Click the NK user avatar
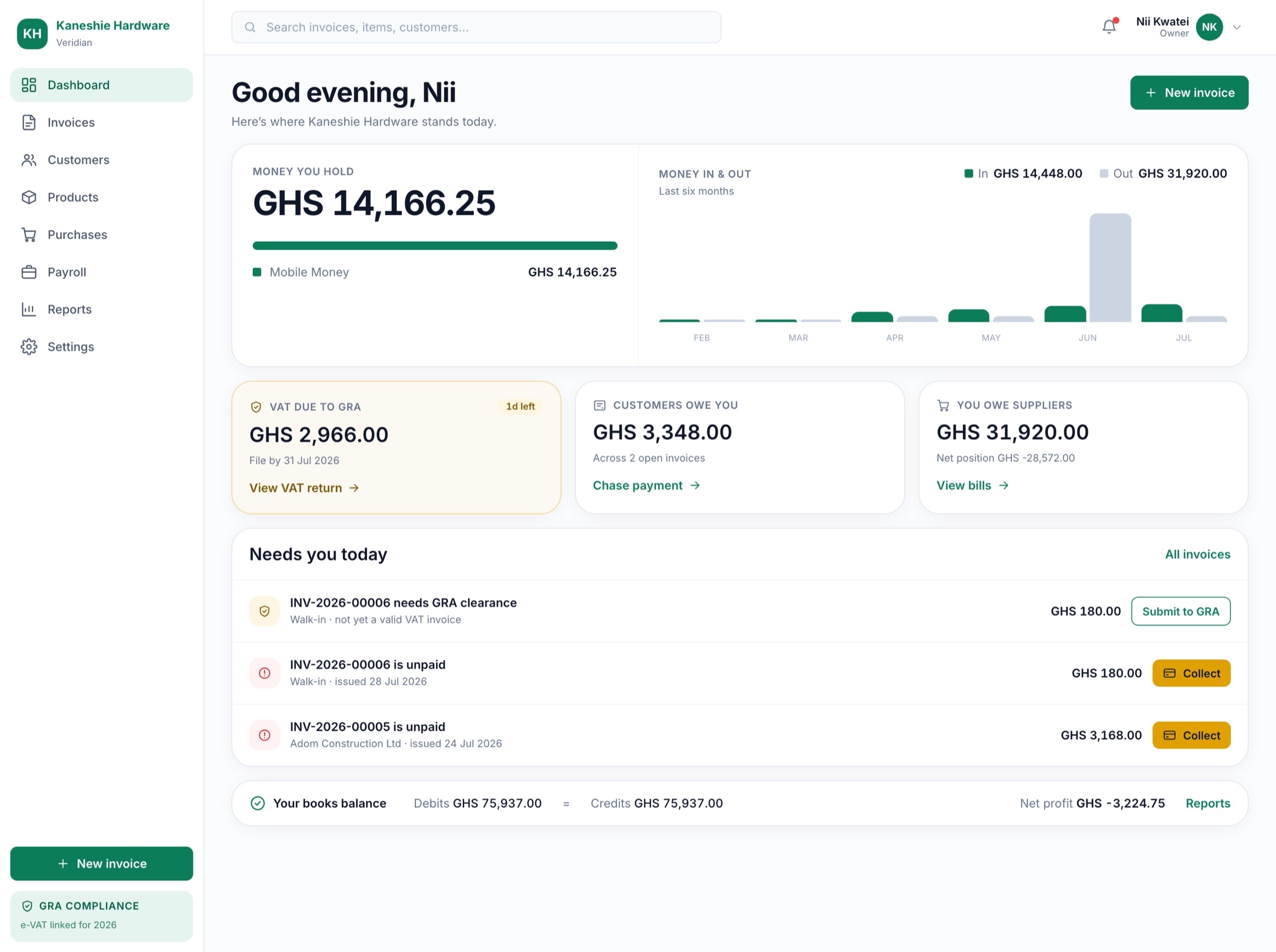This screenshot has height=952, width=1276. [x=1209, y=27]
